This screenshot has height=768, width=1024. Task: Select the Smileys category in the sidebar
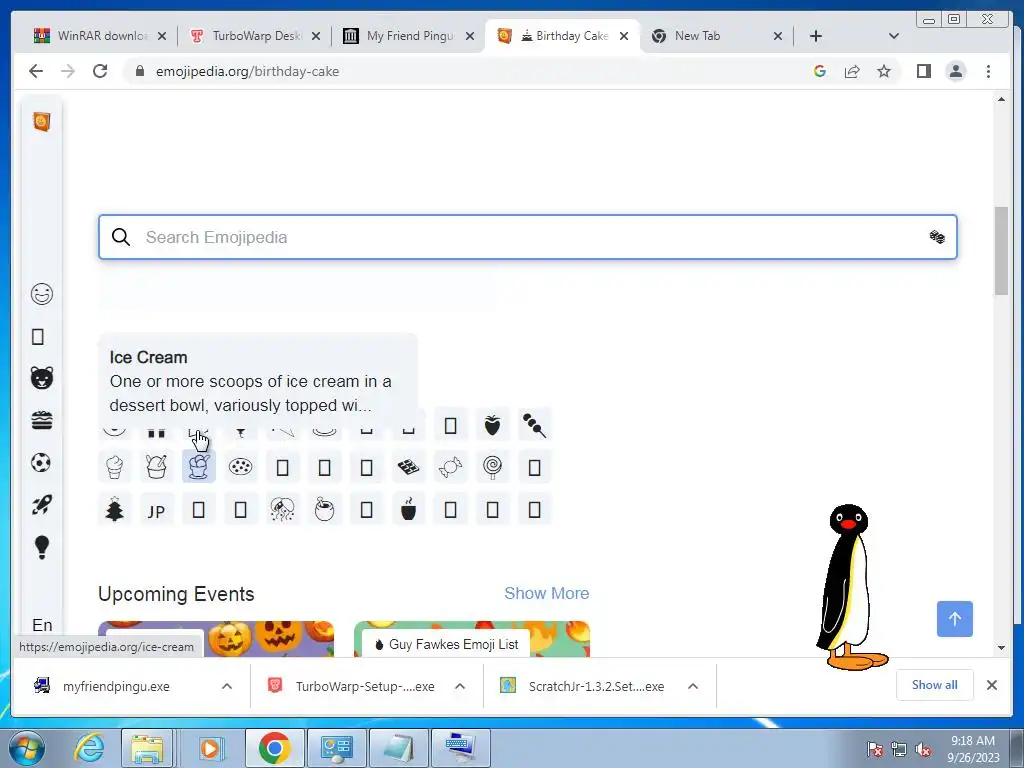42,295
